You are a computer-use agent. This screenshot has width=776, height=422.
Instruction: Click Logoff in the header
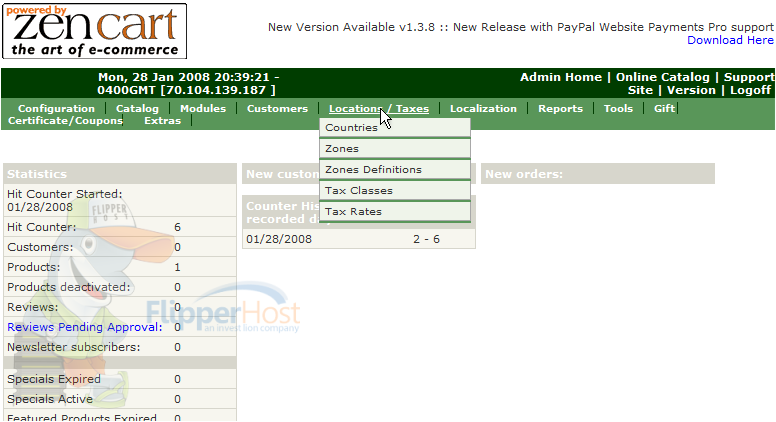[x=750, y=90]
